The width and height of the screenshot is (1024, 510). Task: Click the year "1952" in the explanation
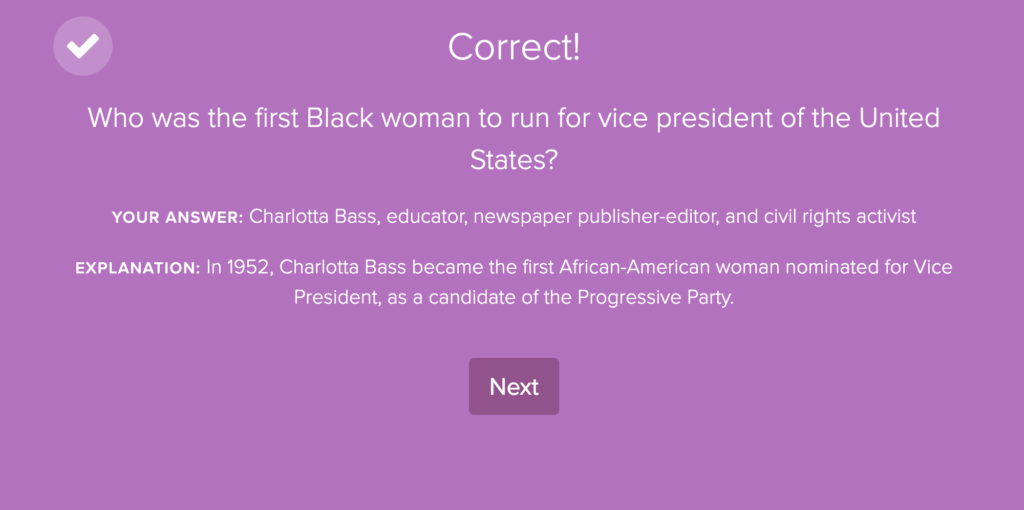coord(248,267)
